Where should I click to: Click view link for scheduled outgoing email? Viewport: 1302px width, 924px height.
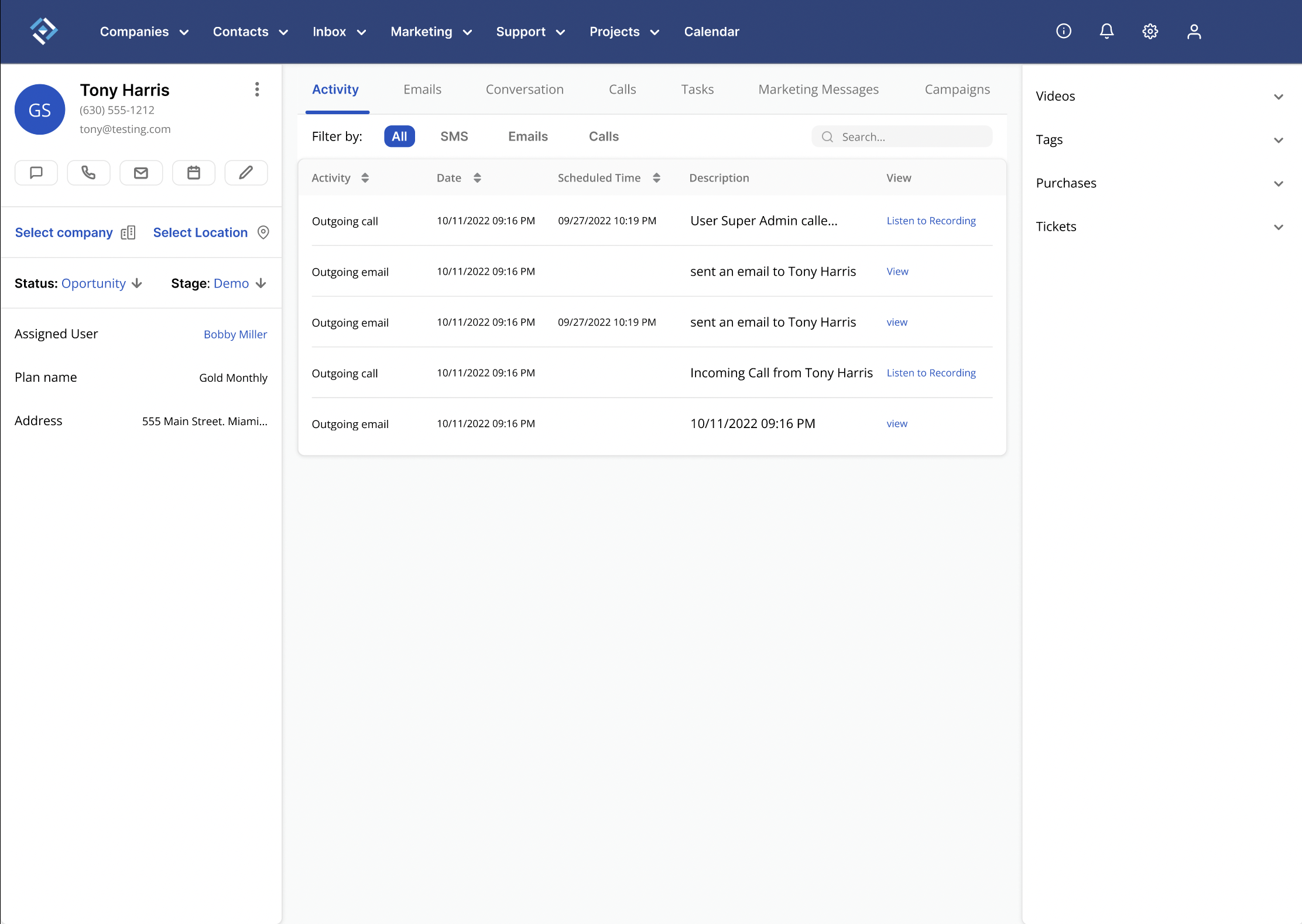(x=897, y=323)
